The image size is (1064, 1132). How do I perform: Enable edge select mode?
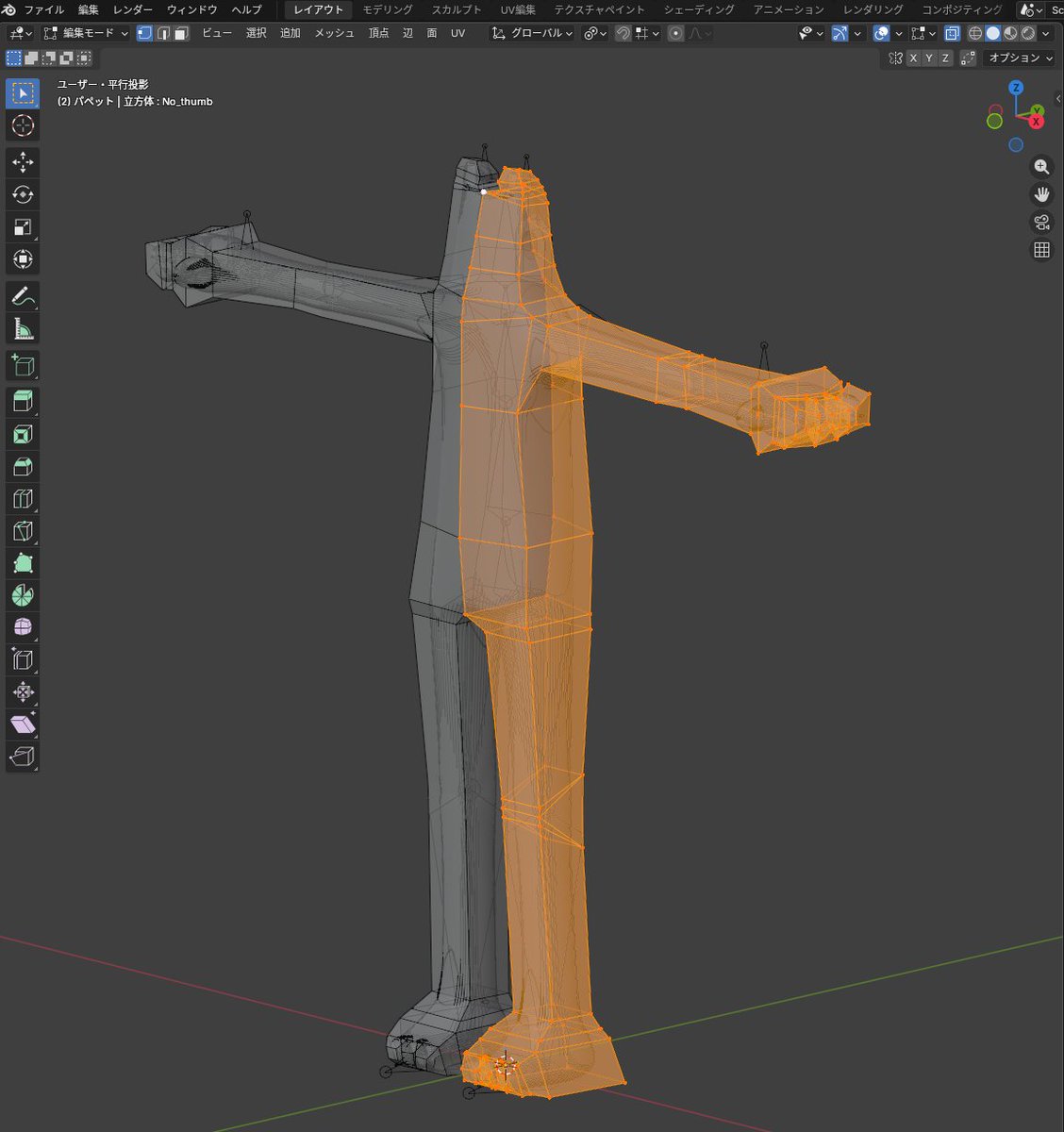(x=162, y=33)
